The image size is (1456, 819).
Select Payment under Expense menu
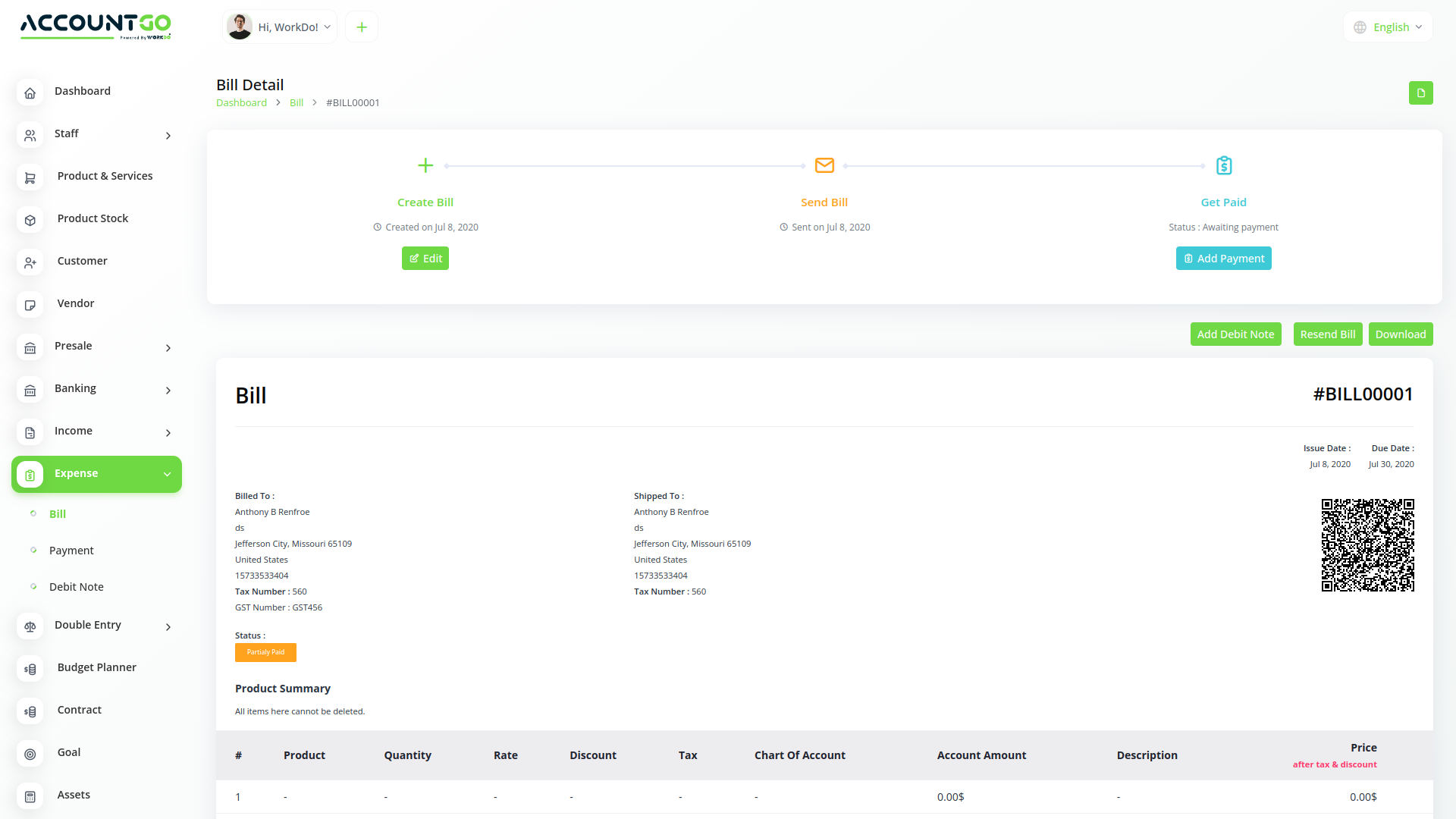[71, 551]
